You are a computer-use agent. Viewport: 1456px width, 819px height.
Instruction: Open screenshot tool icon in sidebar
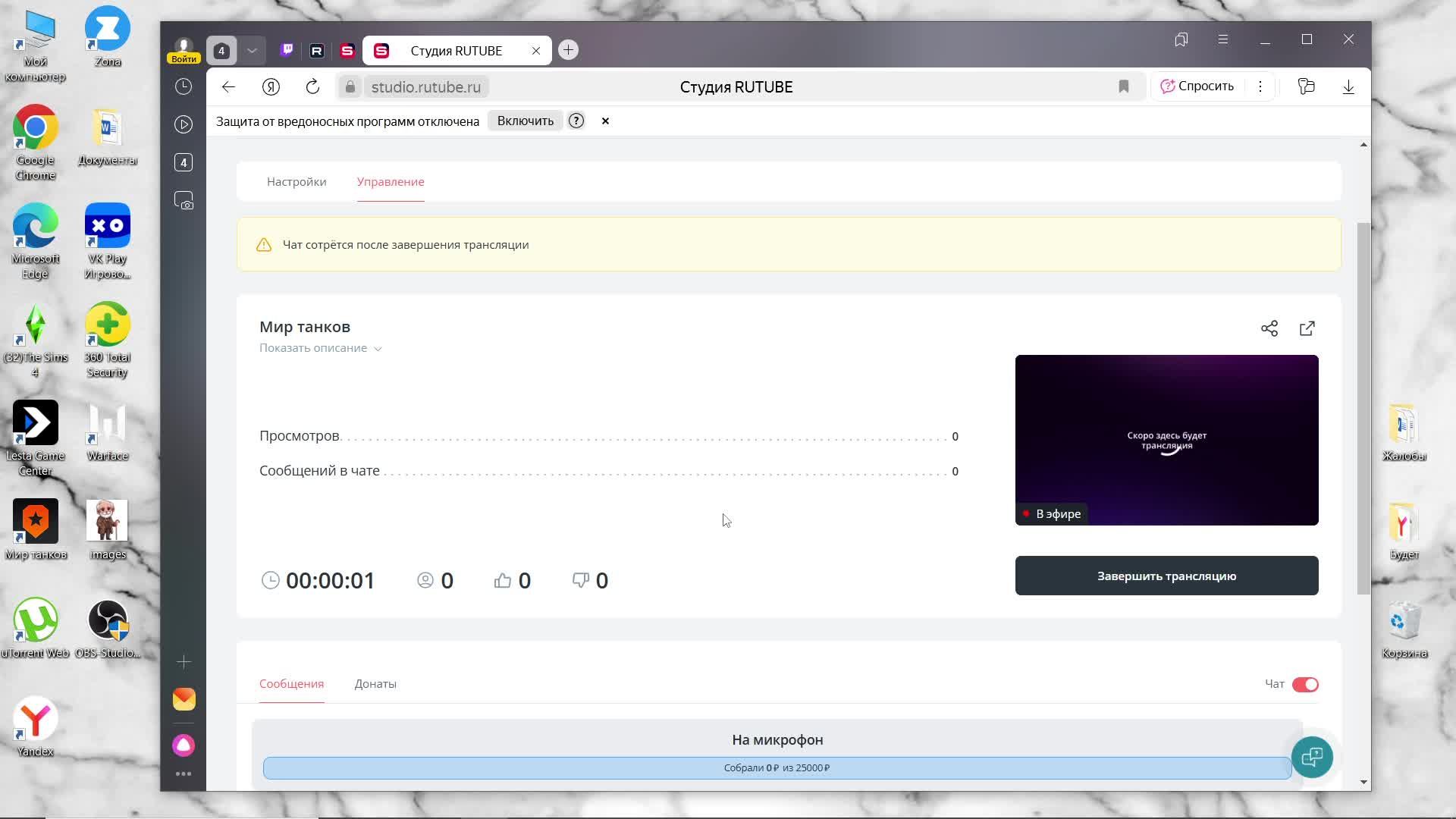[184, 201]
